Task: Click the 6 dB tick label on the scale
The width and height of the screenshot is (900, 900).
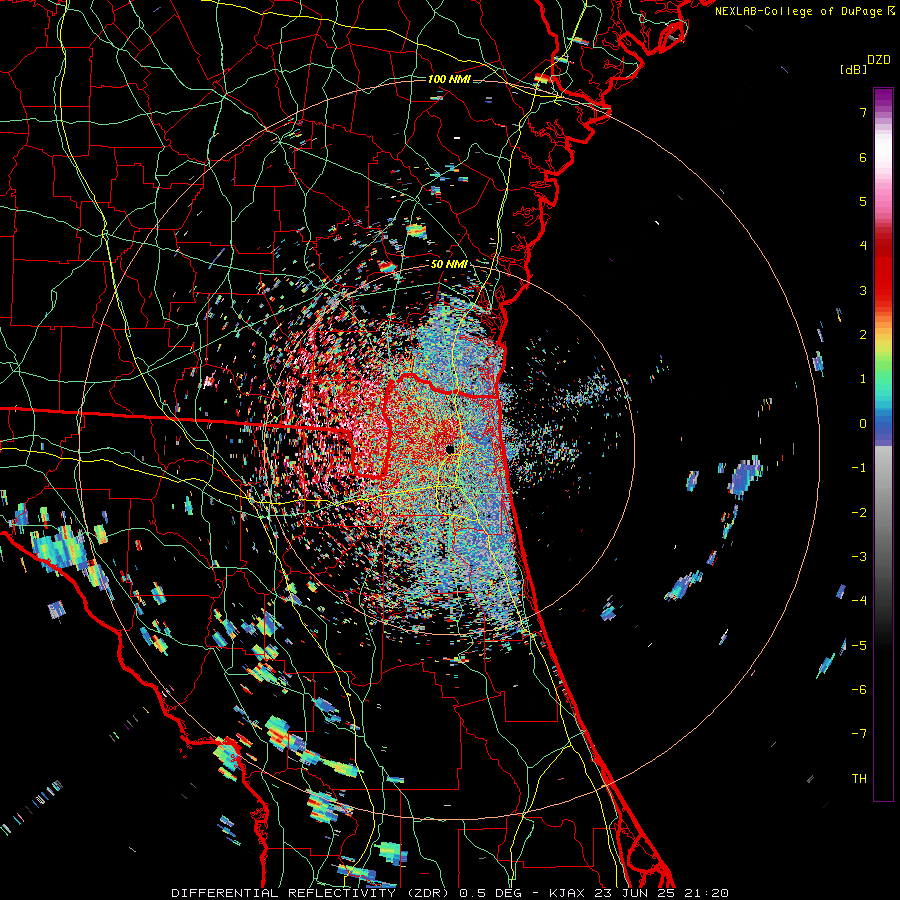Action: click(863, 157)
